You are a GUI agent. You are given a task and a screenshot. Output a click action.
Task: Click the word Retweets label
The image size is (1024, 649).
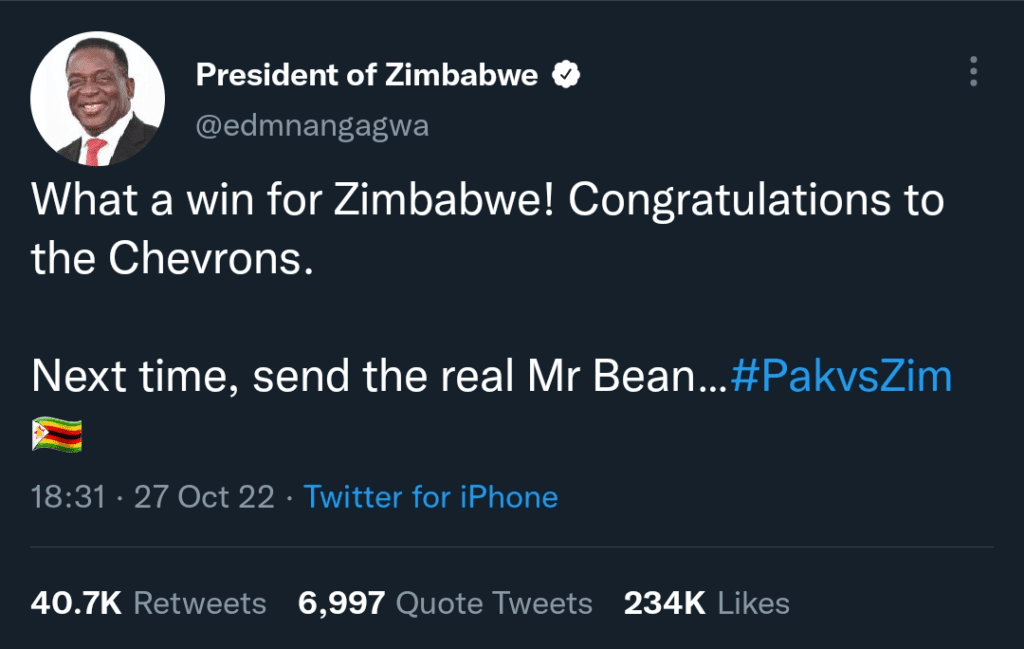(x=200, y=603)
